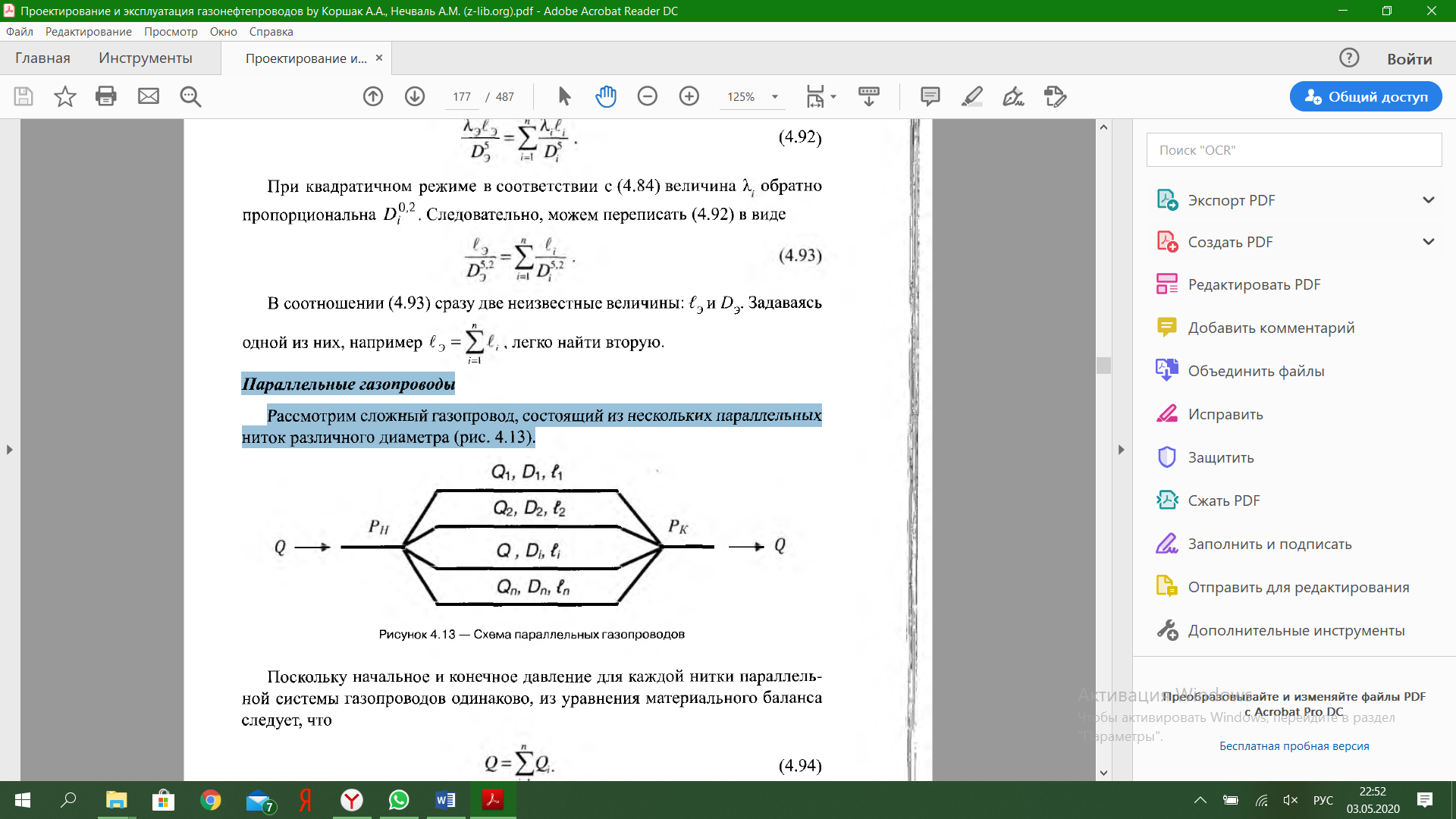Open the 125% zoom level dropdown
Viewport: 1456px width, 819px height.
click(x=775, y=97)
